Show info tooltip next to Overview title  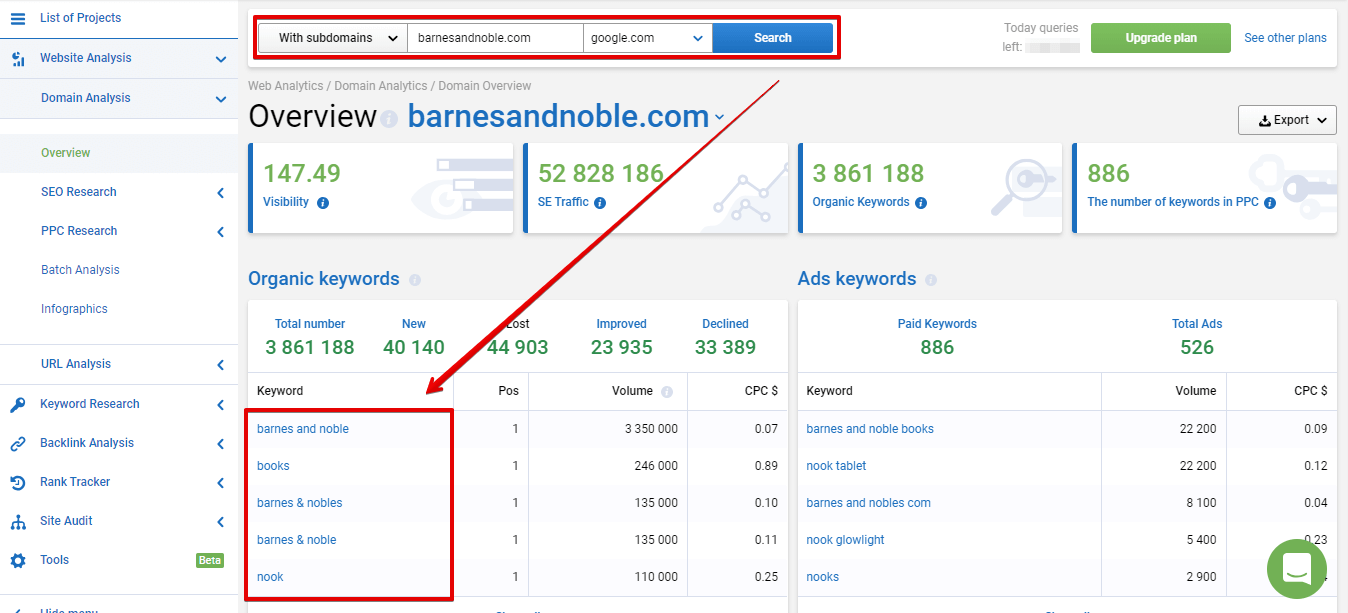click(389, 118)
